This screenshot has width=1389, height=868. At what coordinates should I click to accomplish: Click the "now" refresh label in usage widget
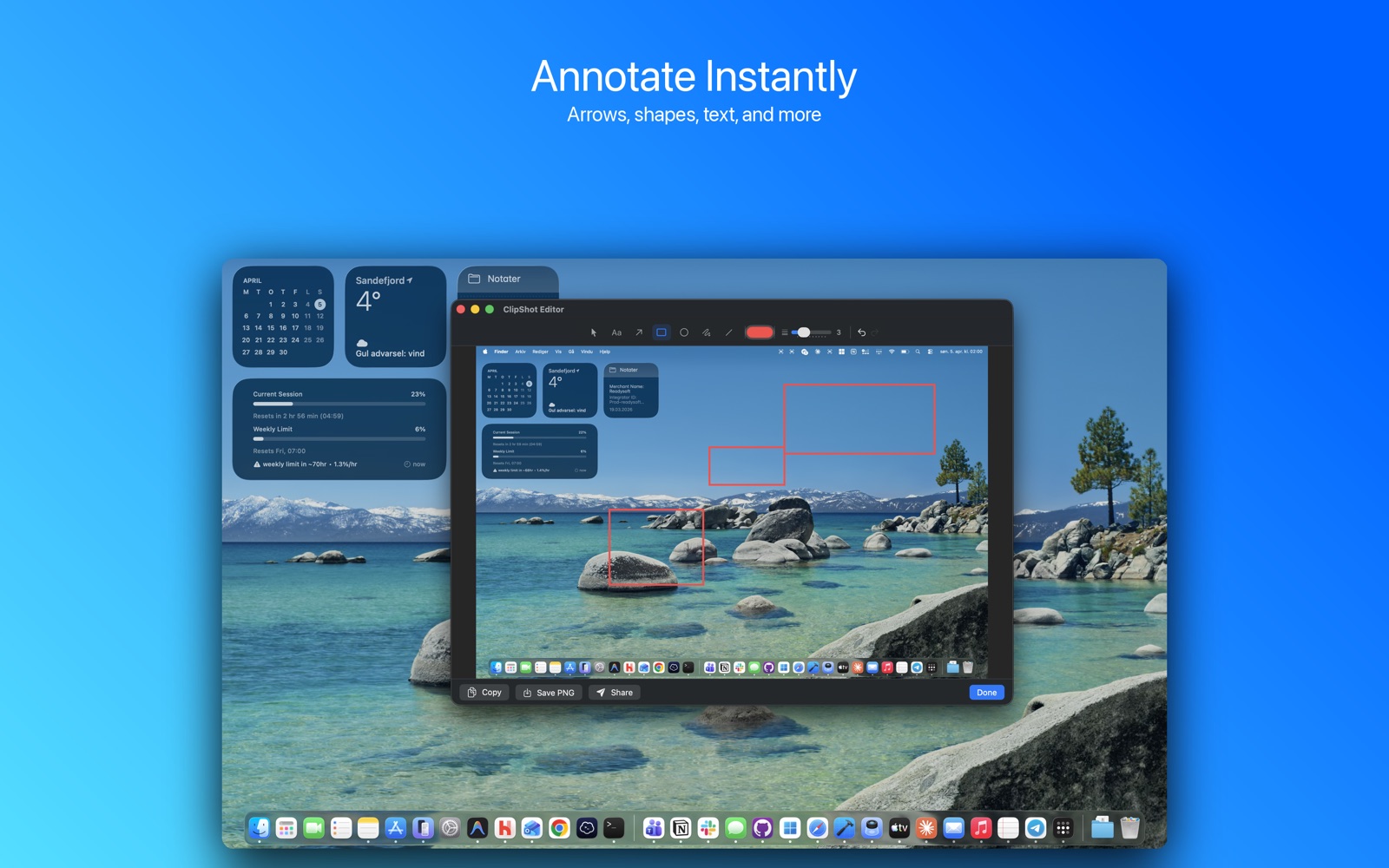pos(415,464)
